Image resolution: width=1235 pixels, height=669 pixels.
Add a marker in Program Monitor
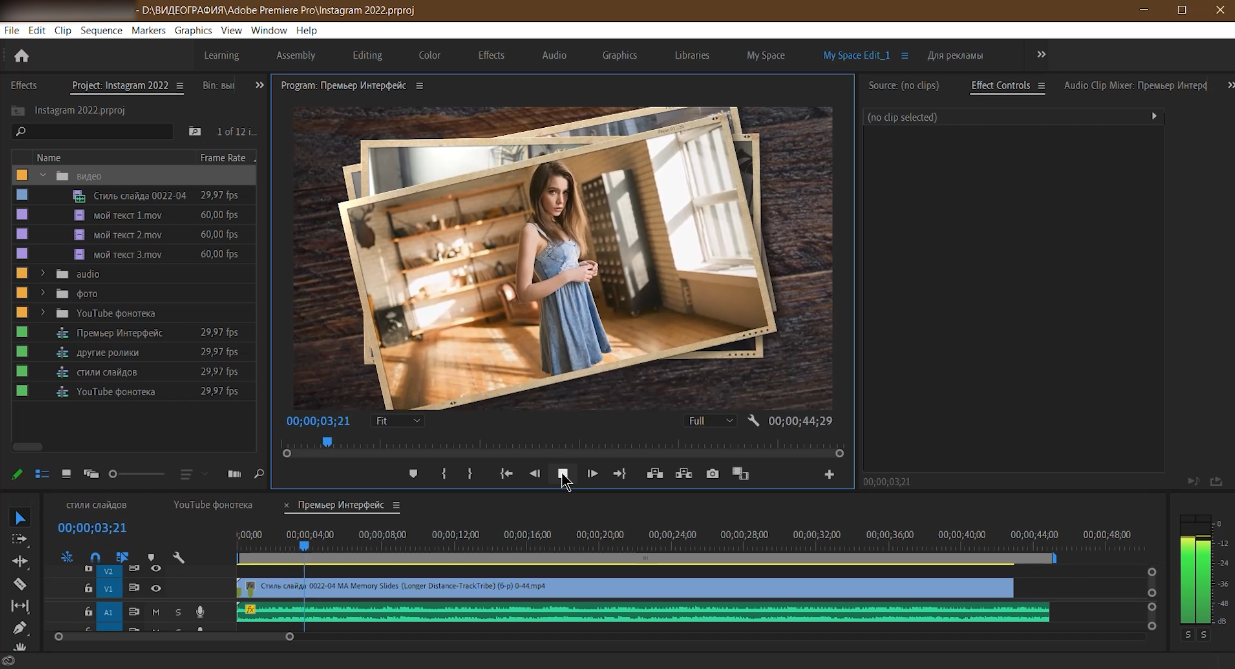coord(413,474)
